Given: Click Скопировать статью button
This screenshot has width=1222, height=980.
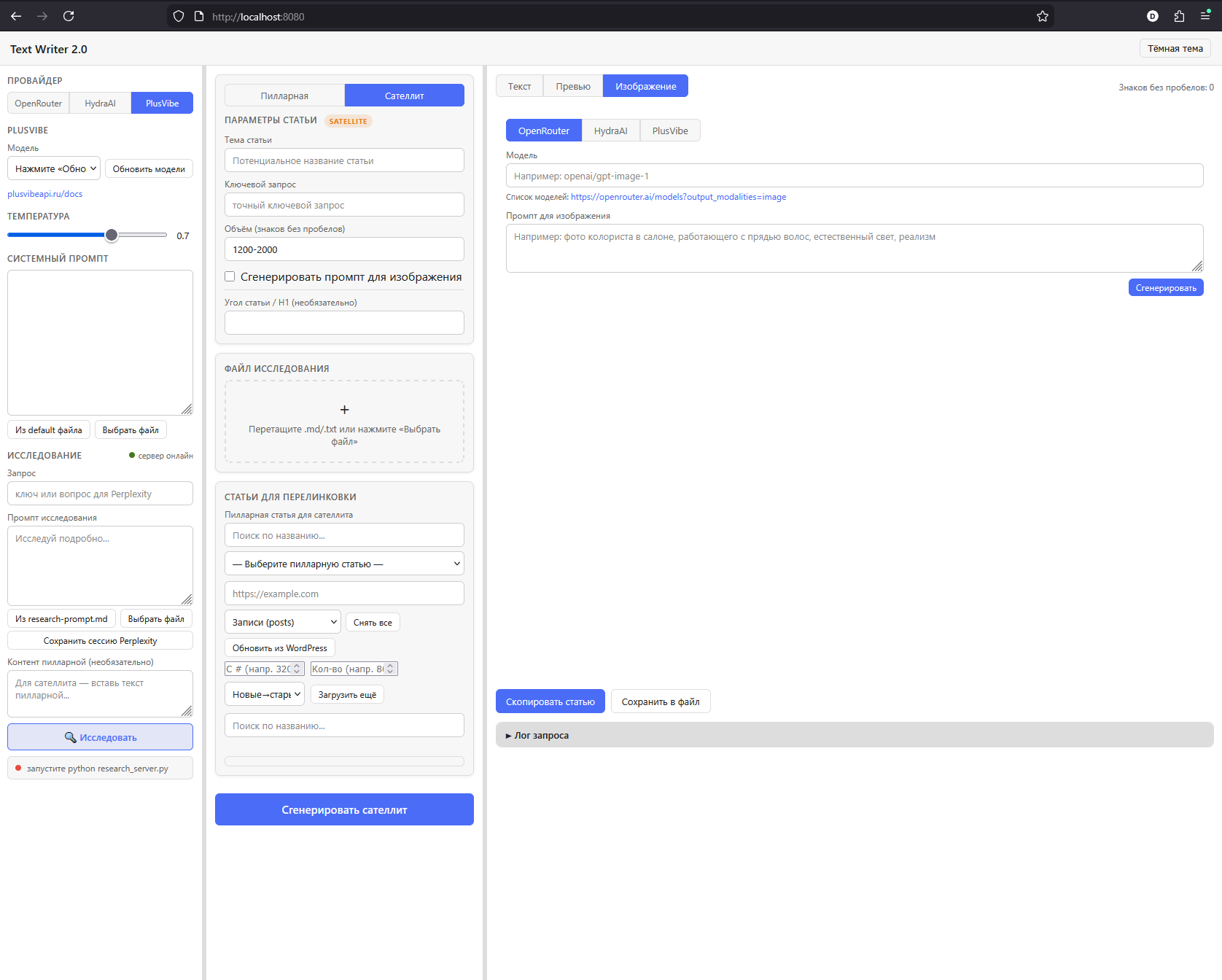Looking at the screenshot, I should tap(550, 701).
